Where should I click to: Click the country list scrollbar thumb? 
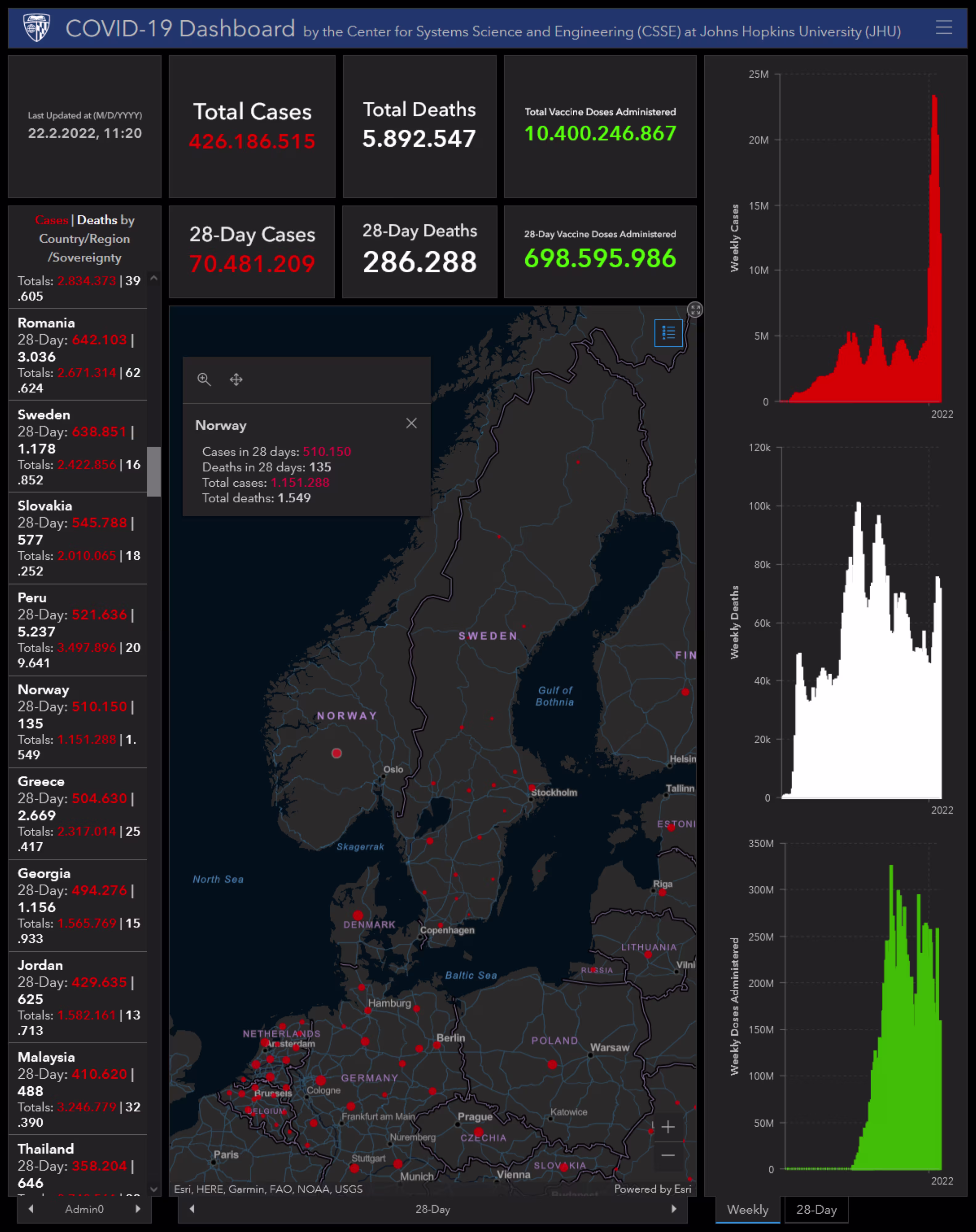[154, 471]
